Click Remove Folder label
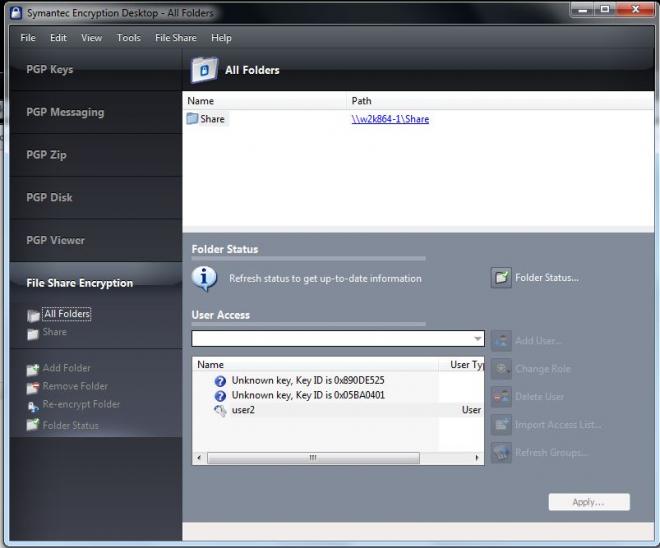The image size is (660, 548). pos(75,386)
